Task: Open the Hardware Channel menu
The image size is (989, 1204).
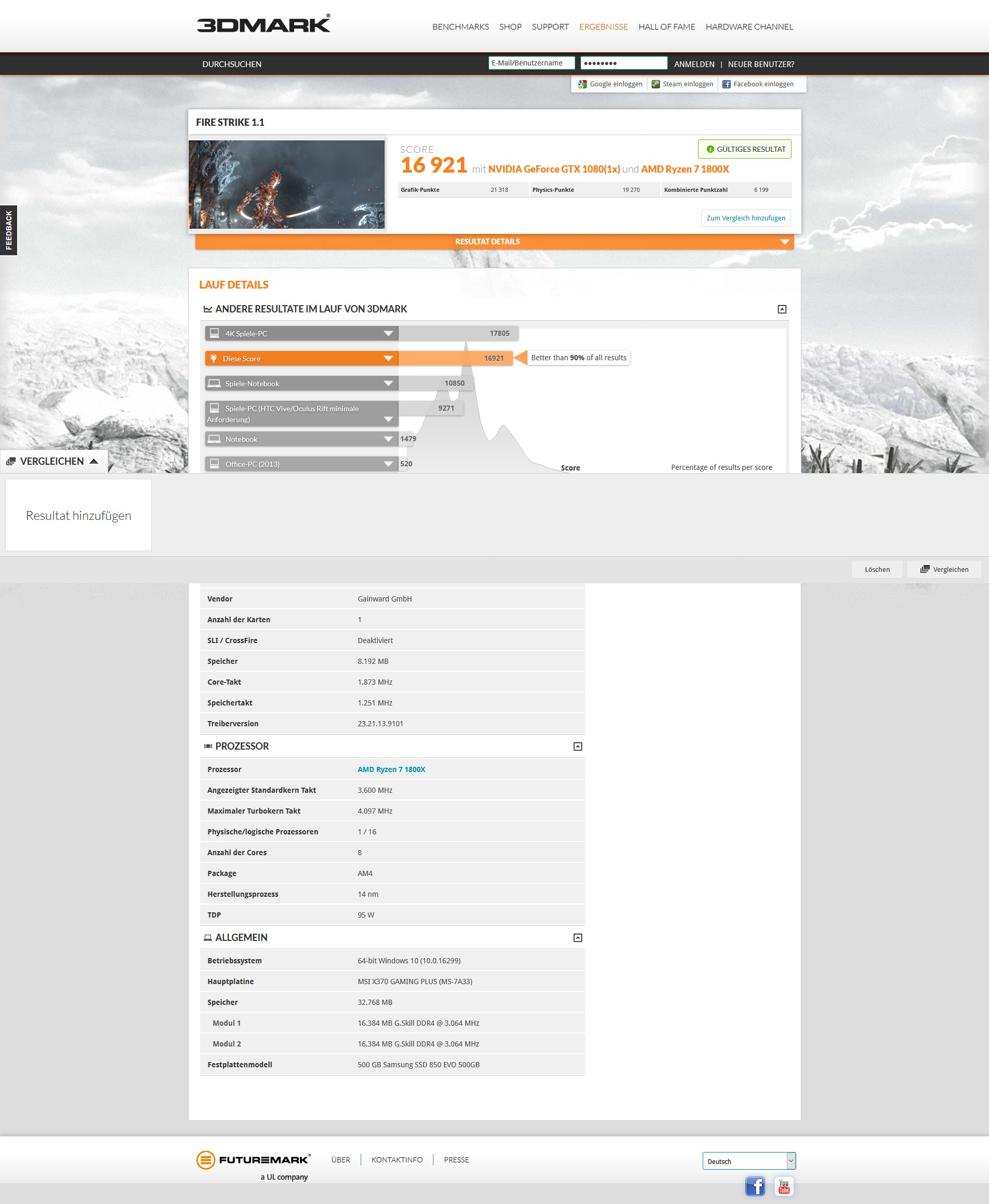Action: (749, 27)
